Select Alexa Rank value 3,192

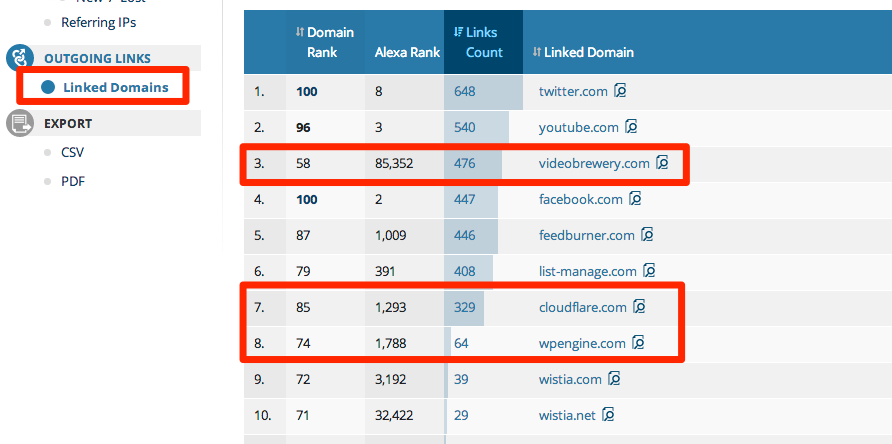[390, 379]
